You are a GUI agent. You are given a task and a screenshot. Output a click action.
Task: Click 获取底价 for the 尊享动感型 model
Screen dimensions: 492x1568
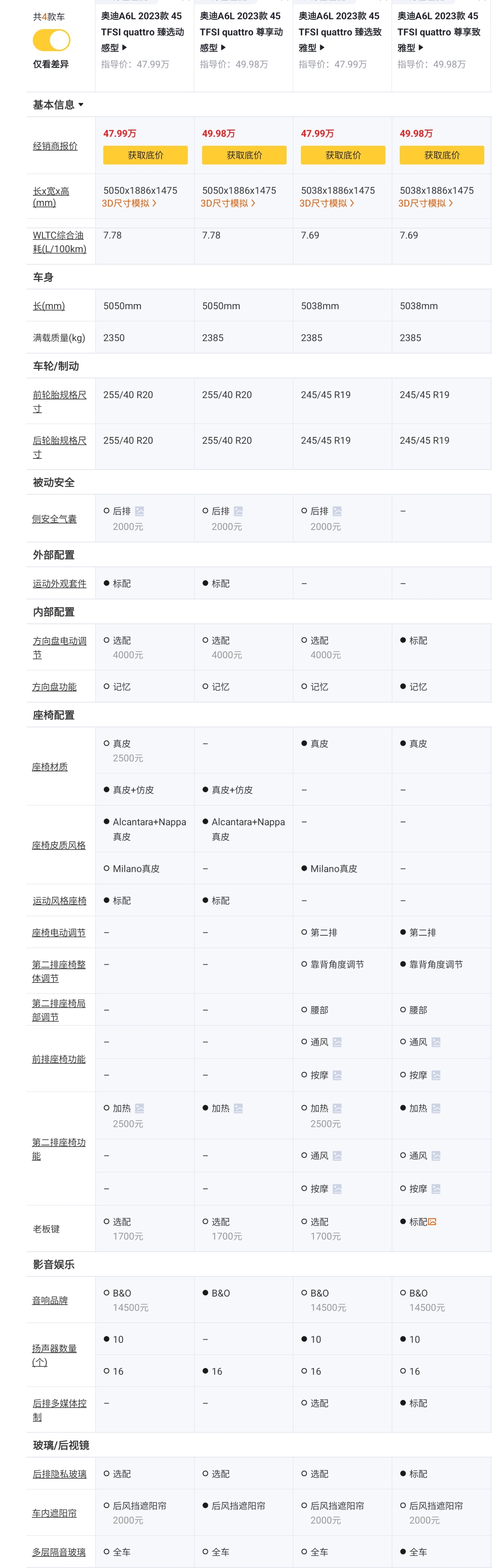pyautogui.click(x=244, y=155)
